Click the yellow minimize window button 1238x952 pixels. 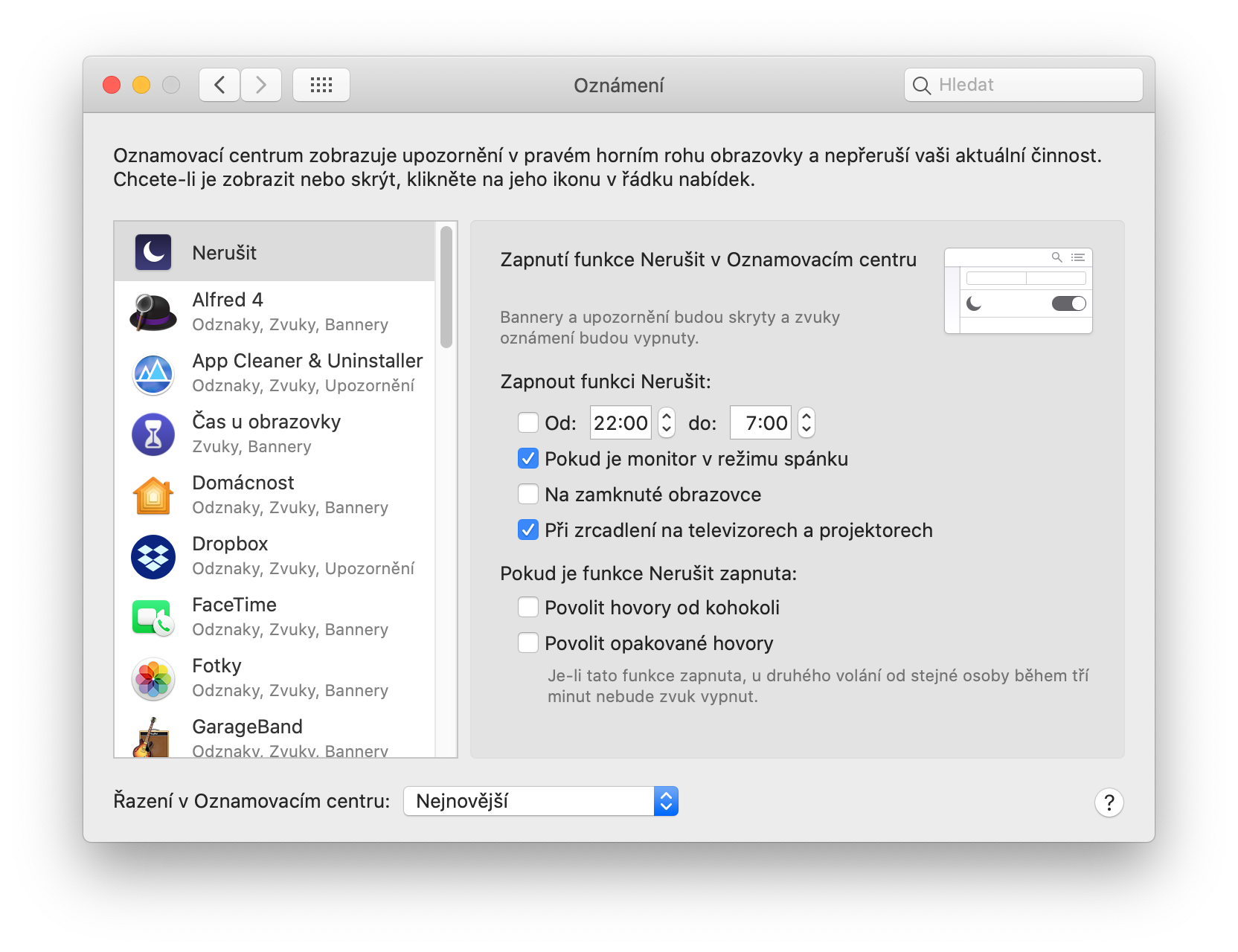[x=141, y=85]
